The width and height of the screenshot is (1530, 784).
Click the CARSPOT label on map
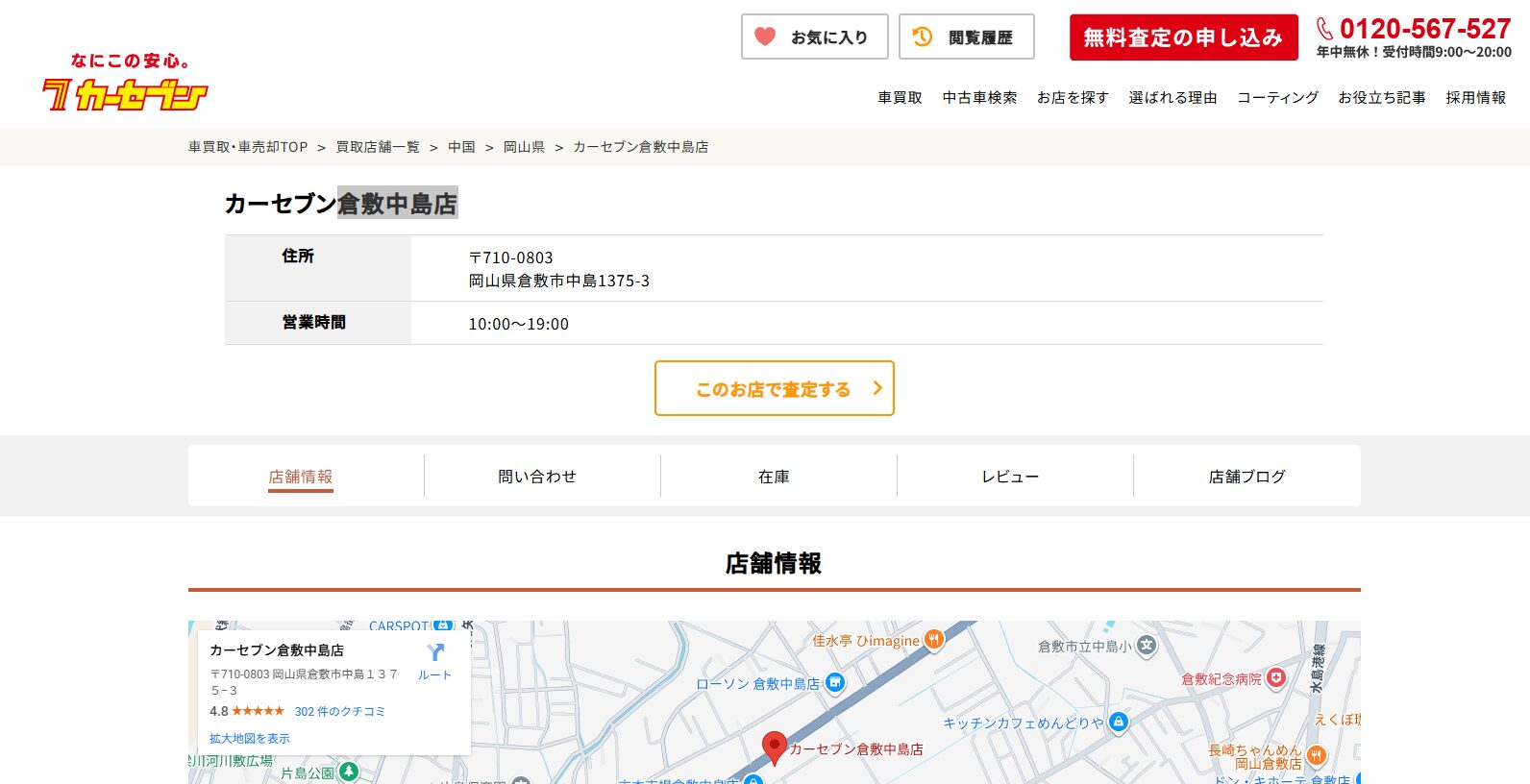[x=398, y=625]
